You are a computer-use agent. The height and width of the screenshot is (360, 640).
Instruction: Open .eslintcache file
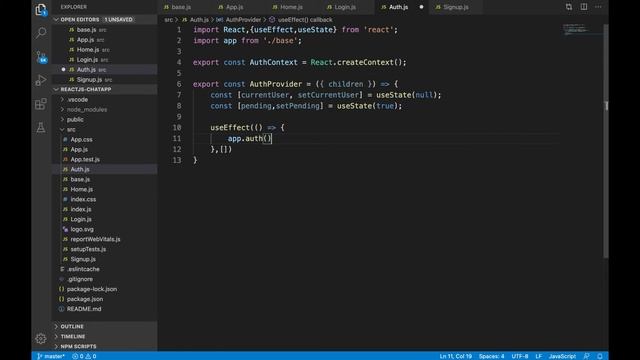(83, 269)
